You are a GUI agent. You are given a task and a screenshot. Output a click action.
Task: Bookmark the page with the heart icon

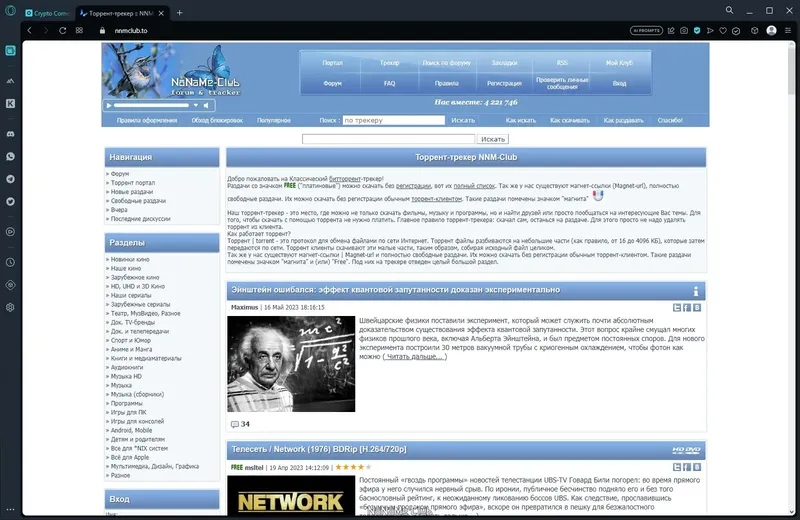[723, 31]
